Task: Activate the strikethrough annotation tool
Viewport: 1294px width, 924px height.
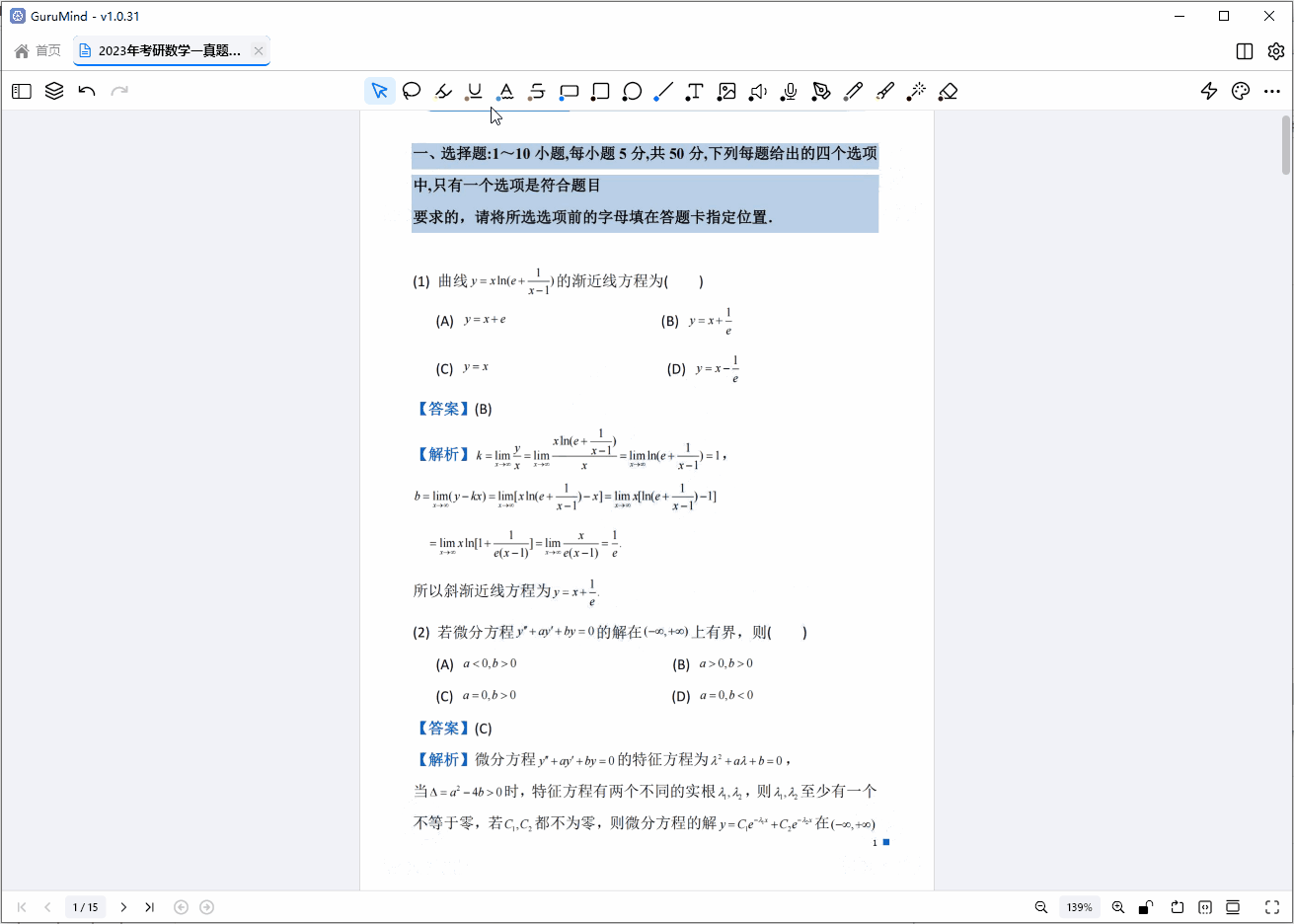Action: [537, 91]
